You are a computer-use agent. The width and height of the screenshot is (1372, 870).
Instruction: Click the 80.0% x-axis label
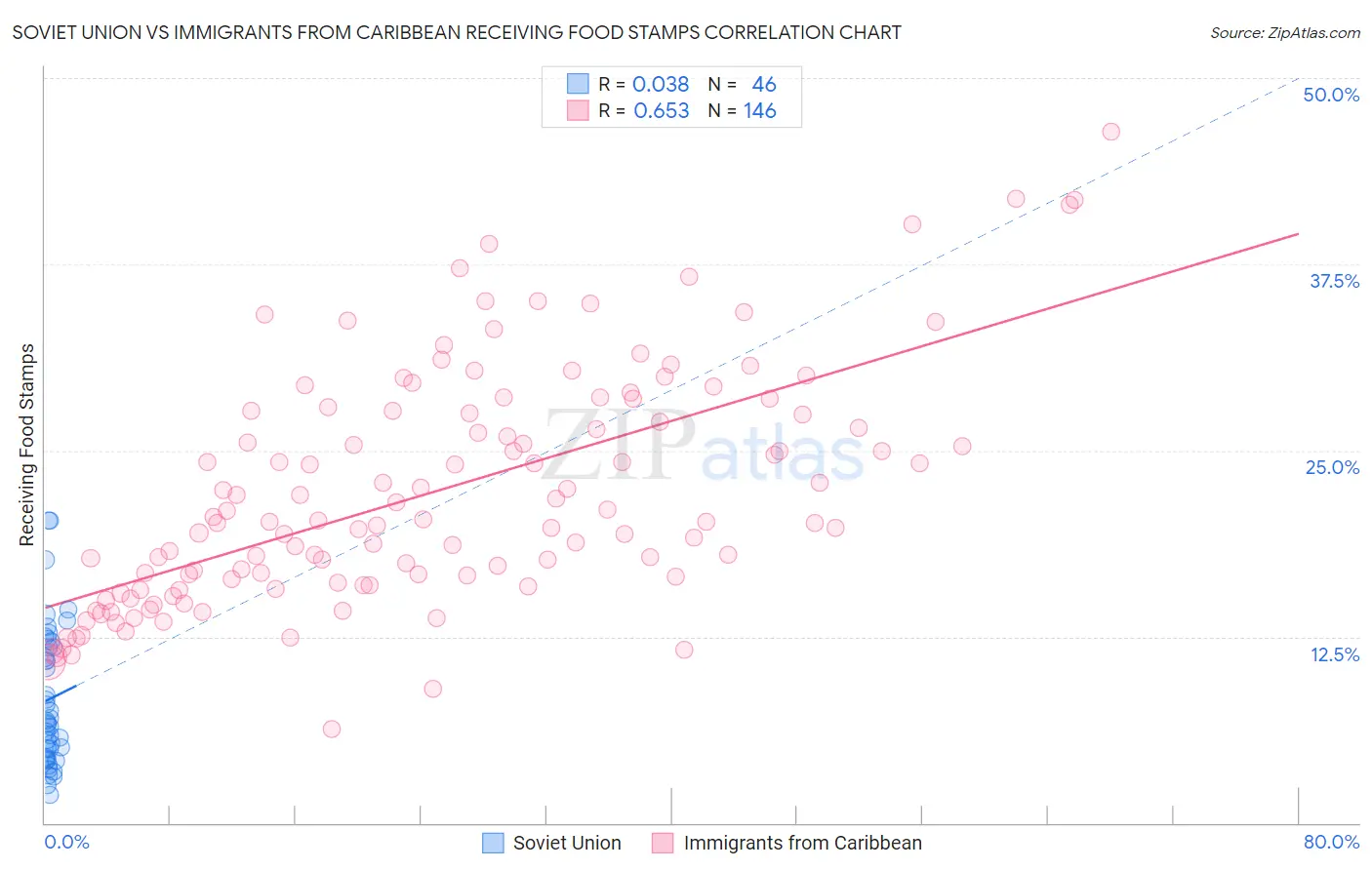[x=1331, y=842]
